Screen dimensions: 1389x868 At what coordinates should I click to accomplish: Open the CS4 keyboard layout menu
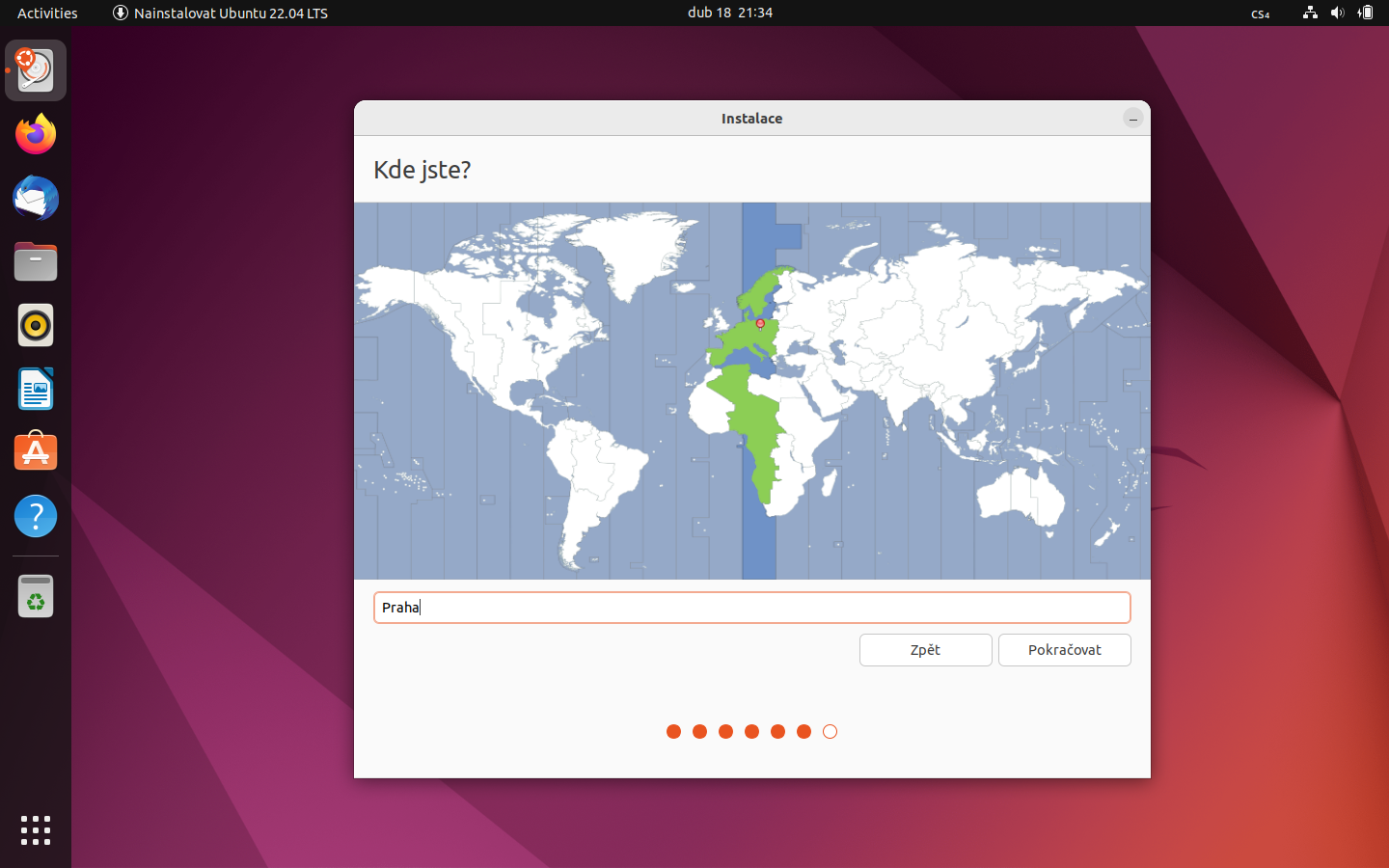[x=1260, y=14]
